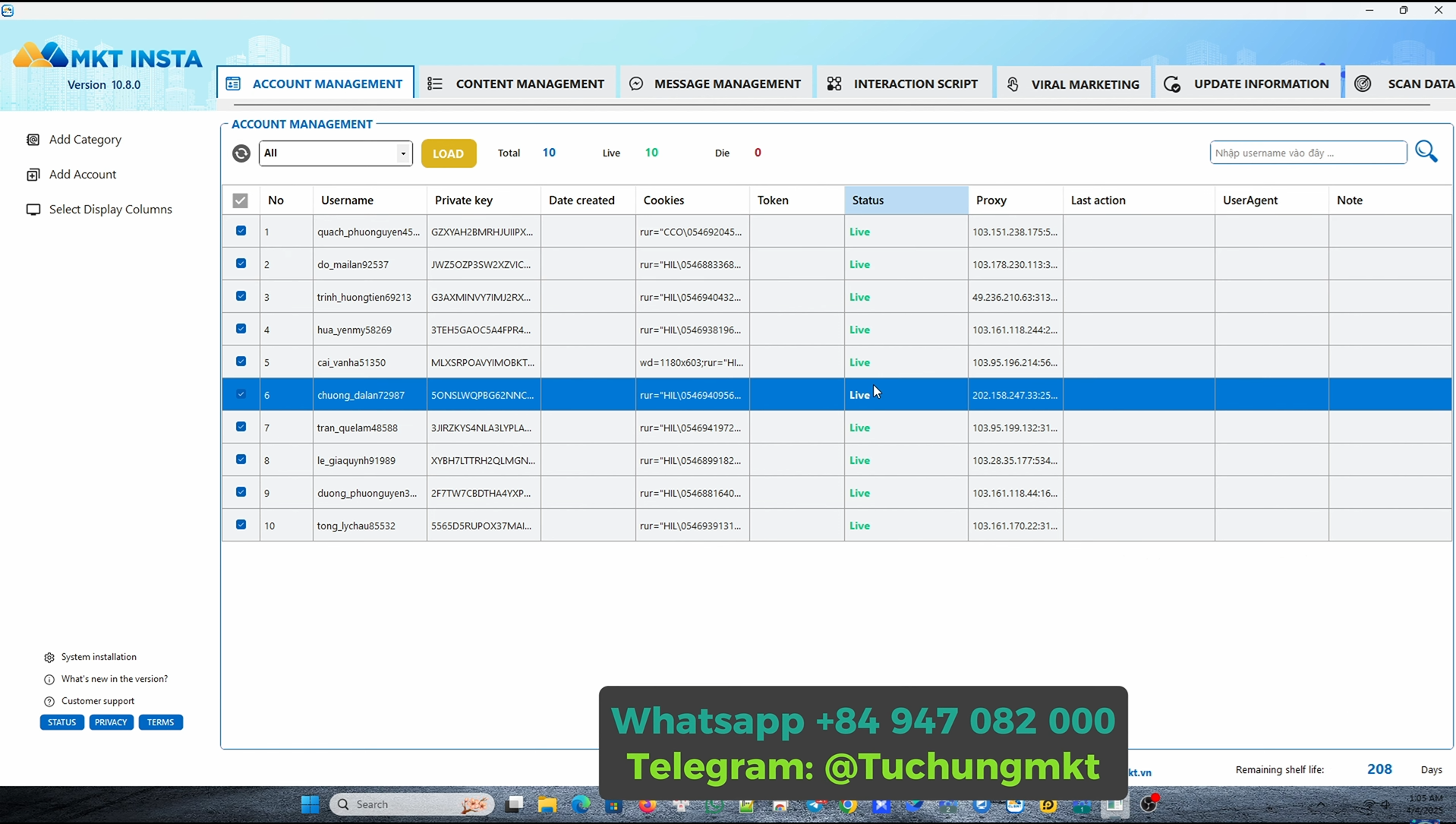Open File Explorer from the taskbar

click(547, 805)
